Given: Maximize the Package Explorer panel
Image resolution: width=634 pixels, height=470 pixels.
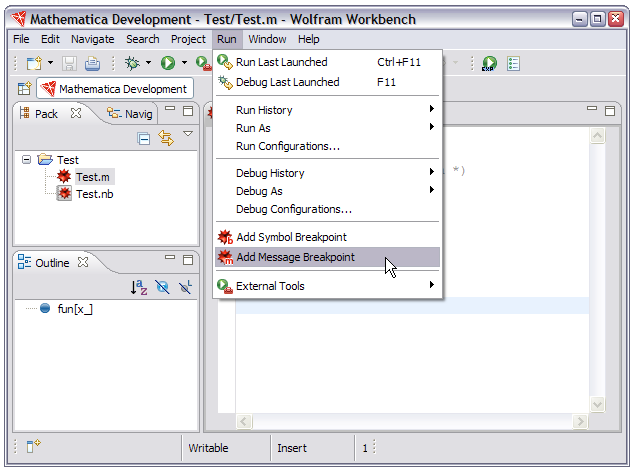Looking at the screenshot, I should [188, 111].
